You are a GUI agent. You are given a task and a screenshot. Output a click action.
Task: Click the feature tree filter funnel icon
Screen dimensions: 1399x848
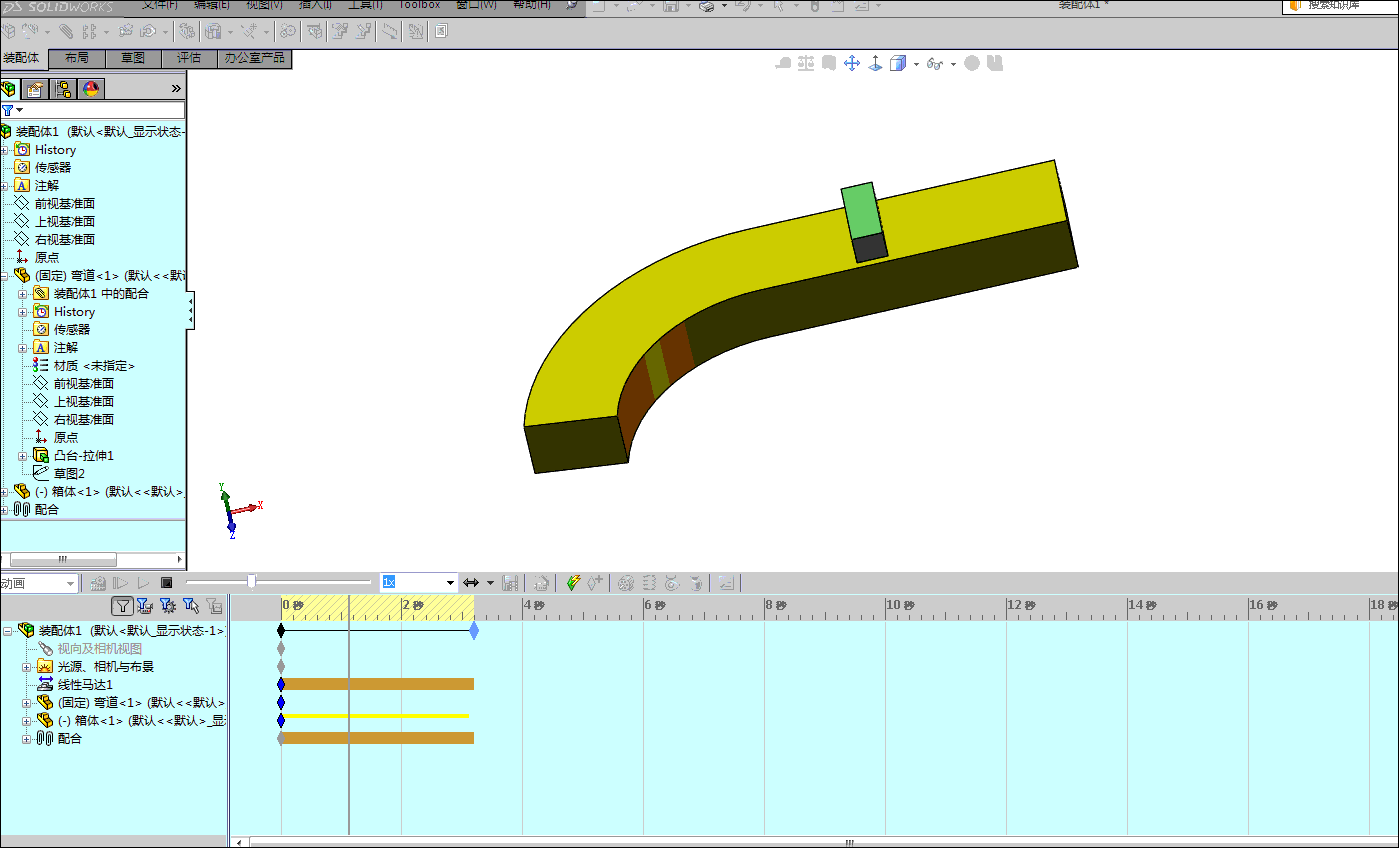[x=8, y=110]
